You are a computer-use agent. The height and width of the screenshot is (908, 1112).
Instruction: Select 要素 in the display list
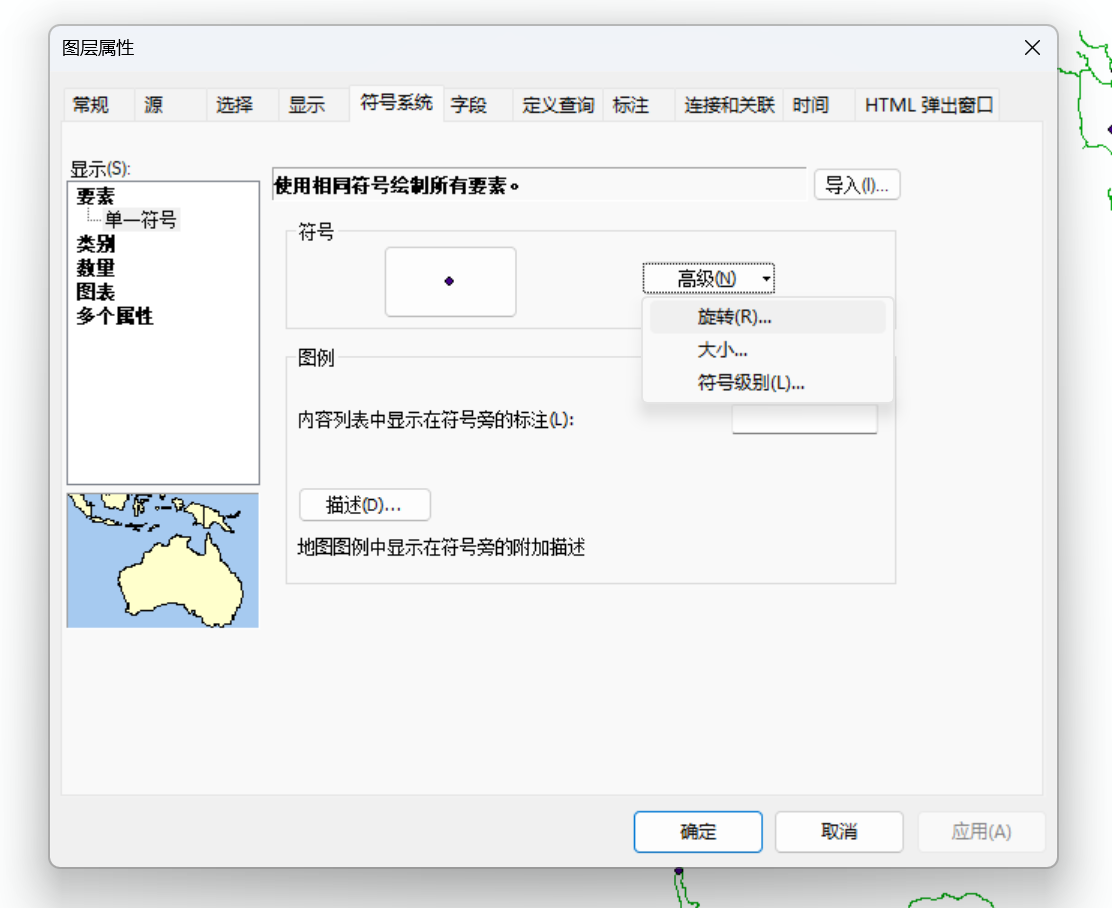[x=95, y=196]
